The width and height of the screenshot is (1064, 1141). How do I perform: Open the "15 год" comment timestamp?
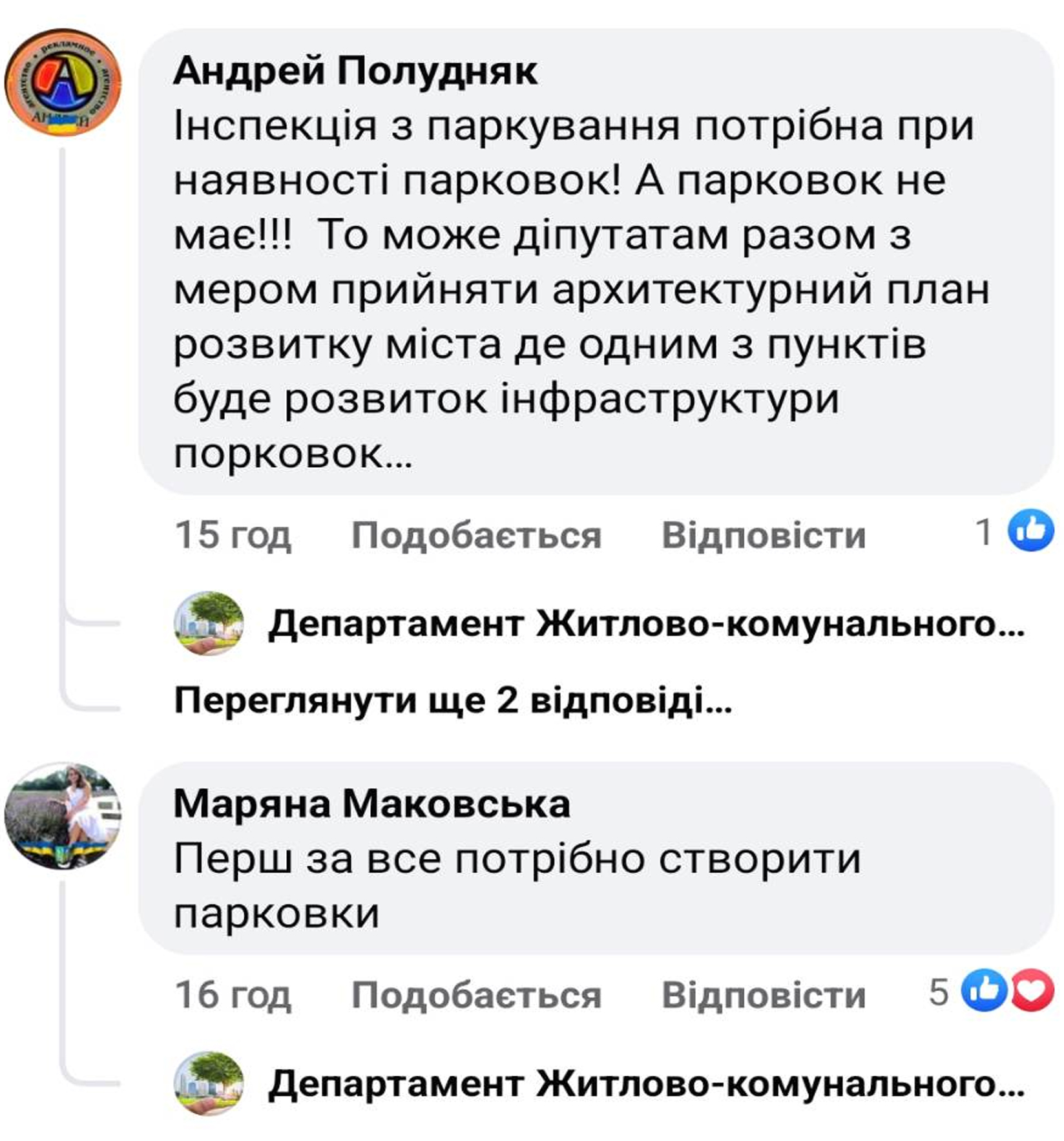point(233,535)
